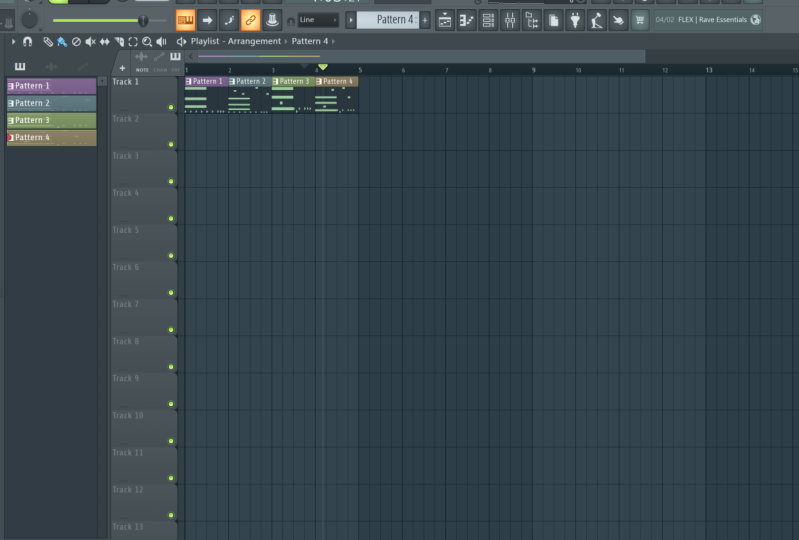Screen dimensions: 799x540
Task: Click the left chevron at timeline scrollbar
Action: [191, 57]
